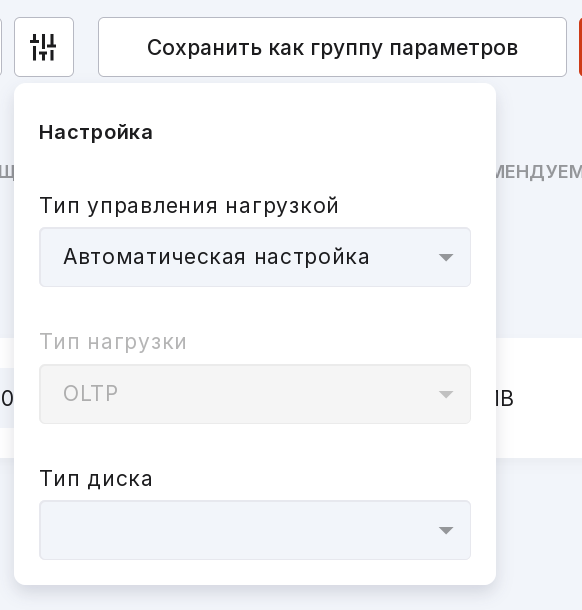This screenshot has height=610, width=582.
Task: Click the 'Тип управления нагрузкой' label
Action: point(189,206)
